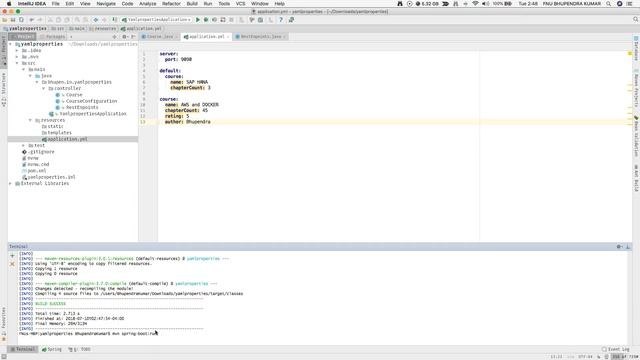Hide the Terminal panel with the hide icon
The height and width of the screenshot is (360, 640).
pyautogui.click(x=628, y=247)
